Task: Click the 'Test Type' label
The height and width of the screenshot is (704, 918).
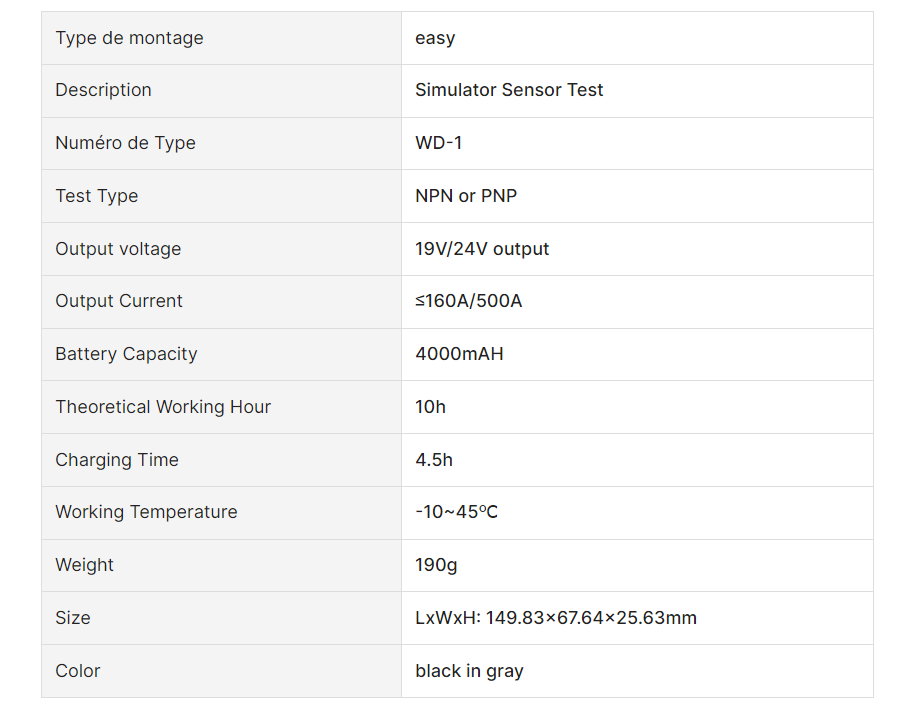Action: tap(97, 196)
